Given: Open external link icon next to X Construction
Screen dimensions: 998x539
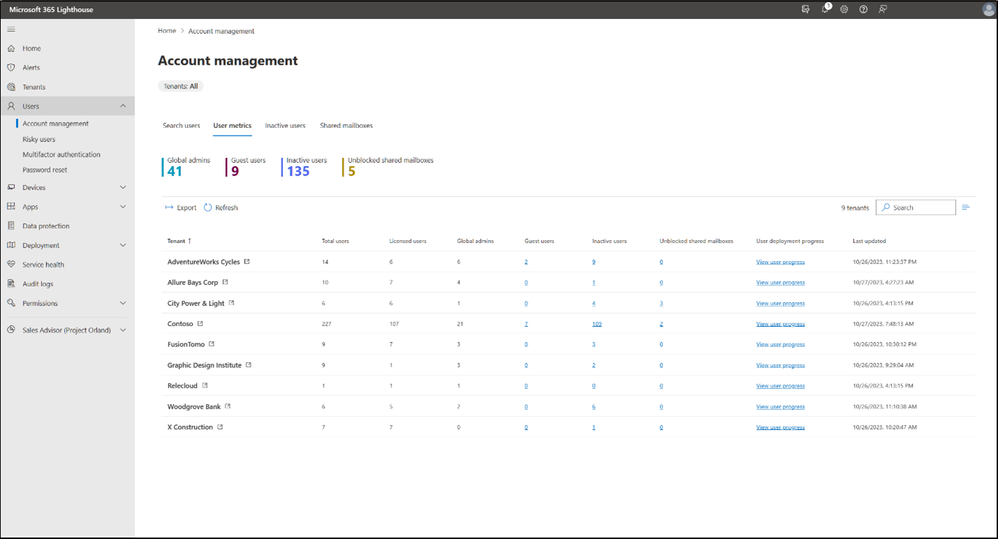Looking at the screenshot, I should (220, 427).
